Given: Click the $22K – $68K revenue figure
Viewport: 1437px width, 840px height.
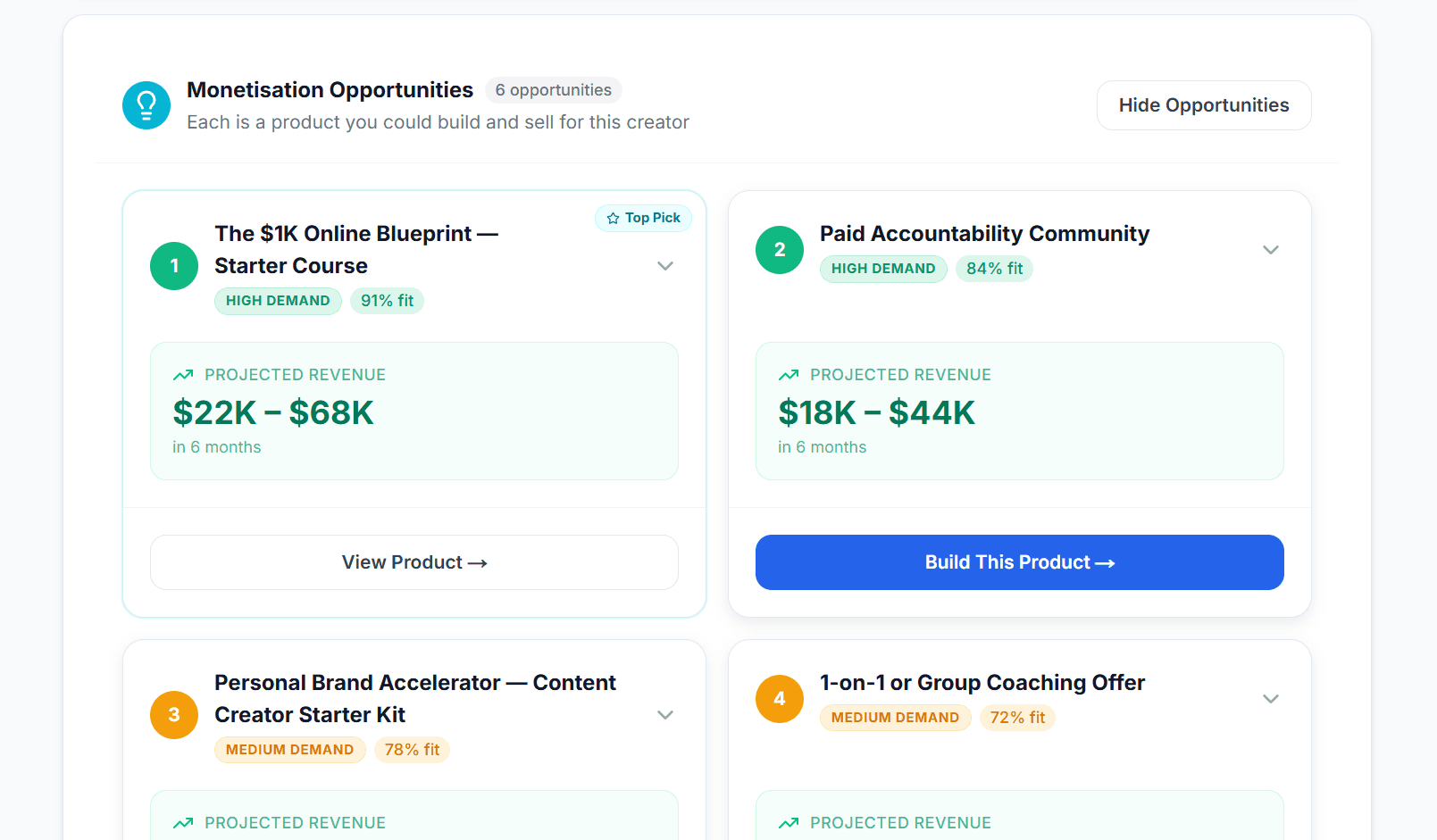Looking at the screenshot, I should pos(273,412).
